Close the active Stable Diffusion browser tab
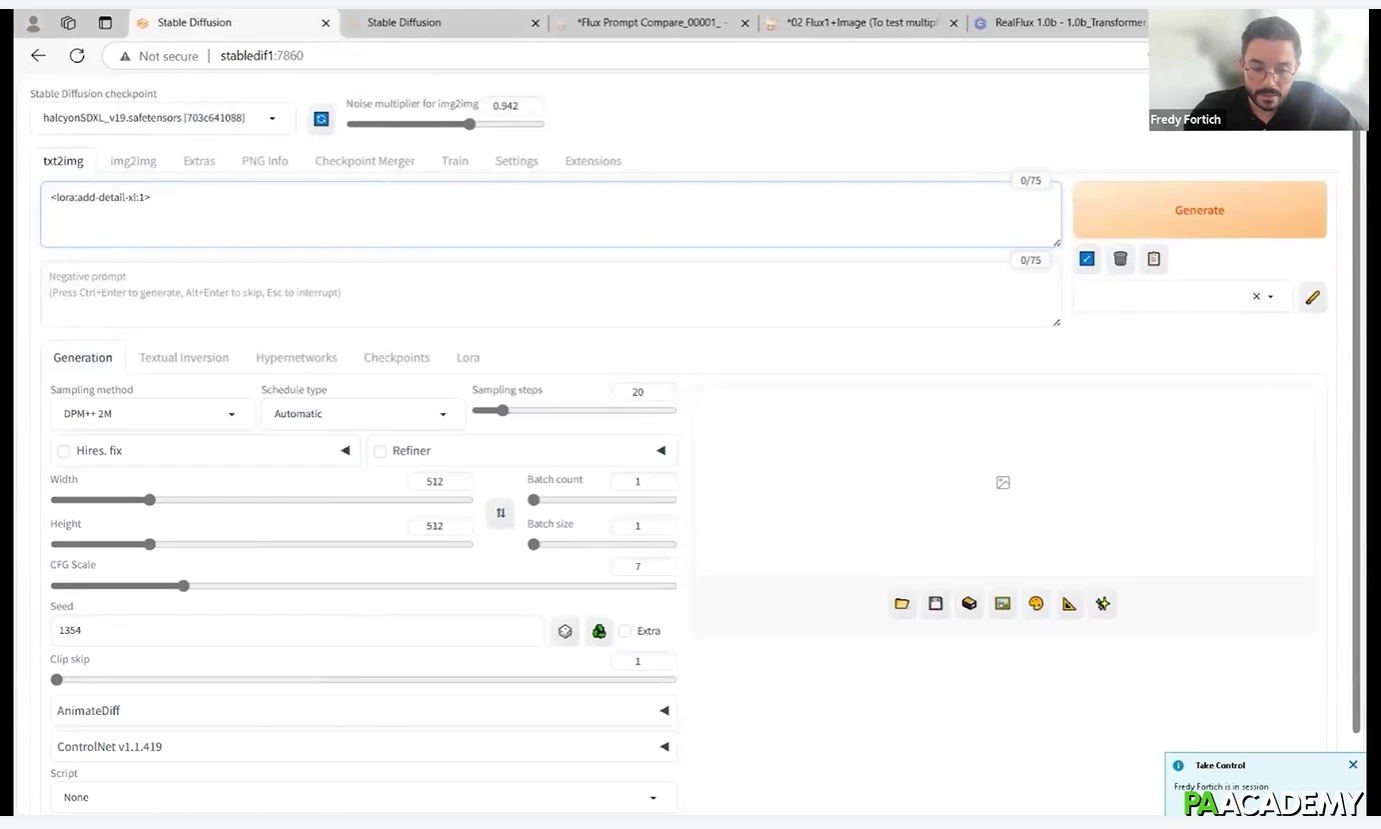Screen dimensions: 1381x829 [325, 23]
